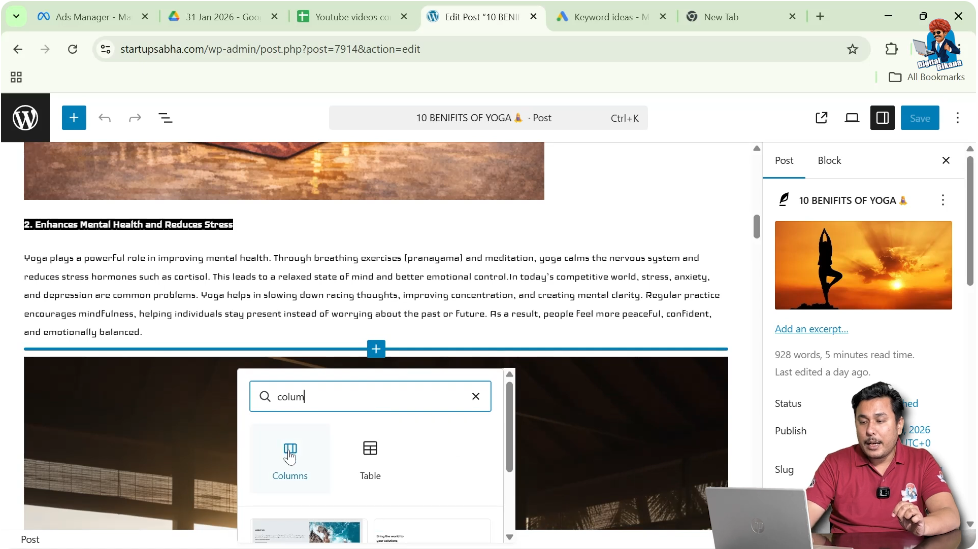Switch to the Post sidebar tab
This screenshot has height=549, width=978.
coord(784,160)
